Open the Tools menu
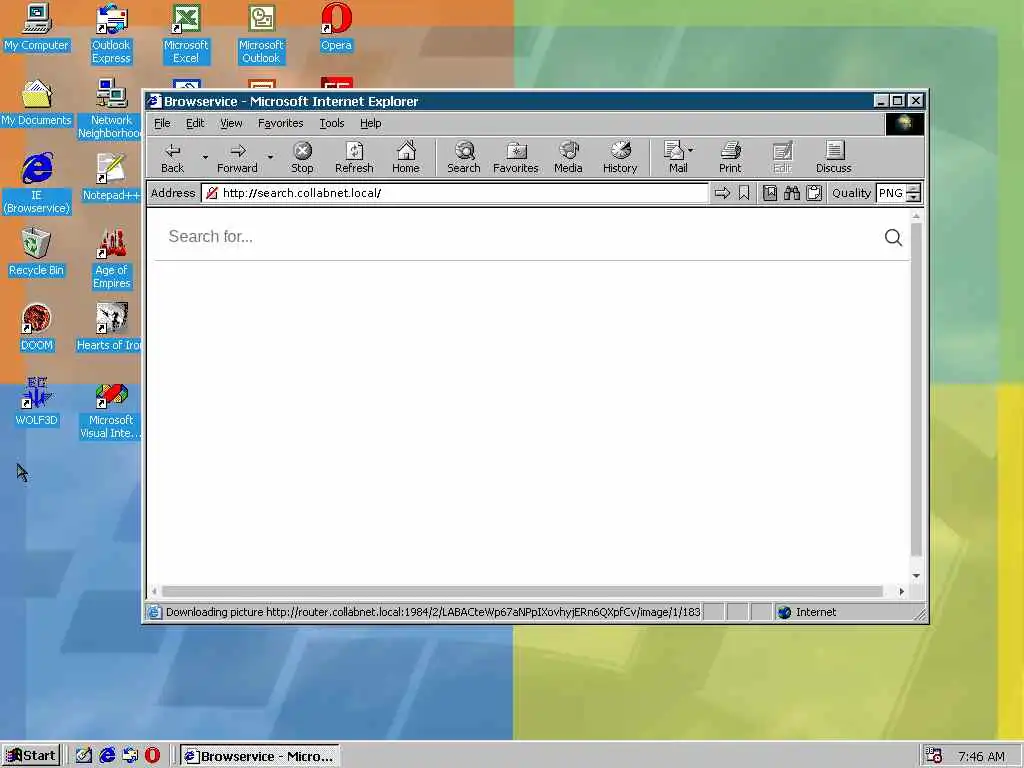Image resolution: width=1024 pixels, height=768 pixels. tap(332, 123)
